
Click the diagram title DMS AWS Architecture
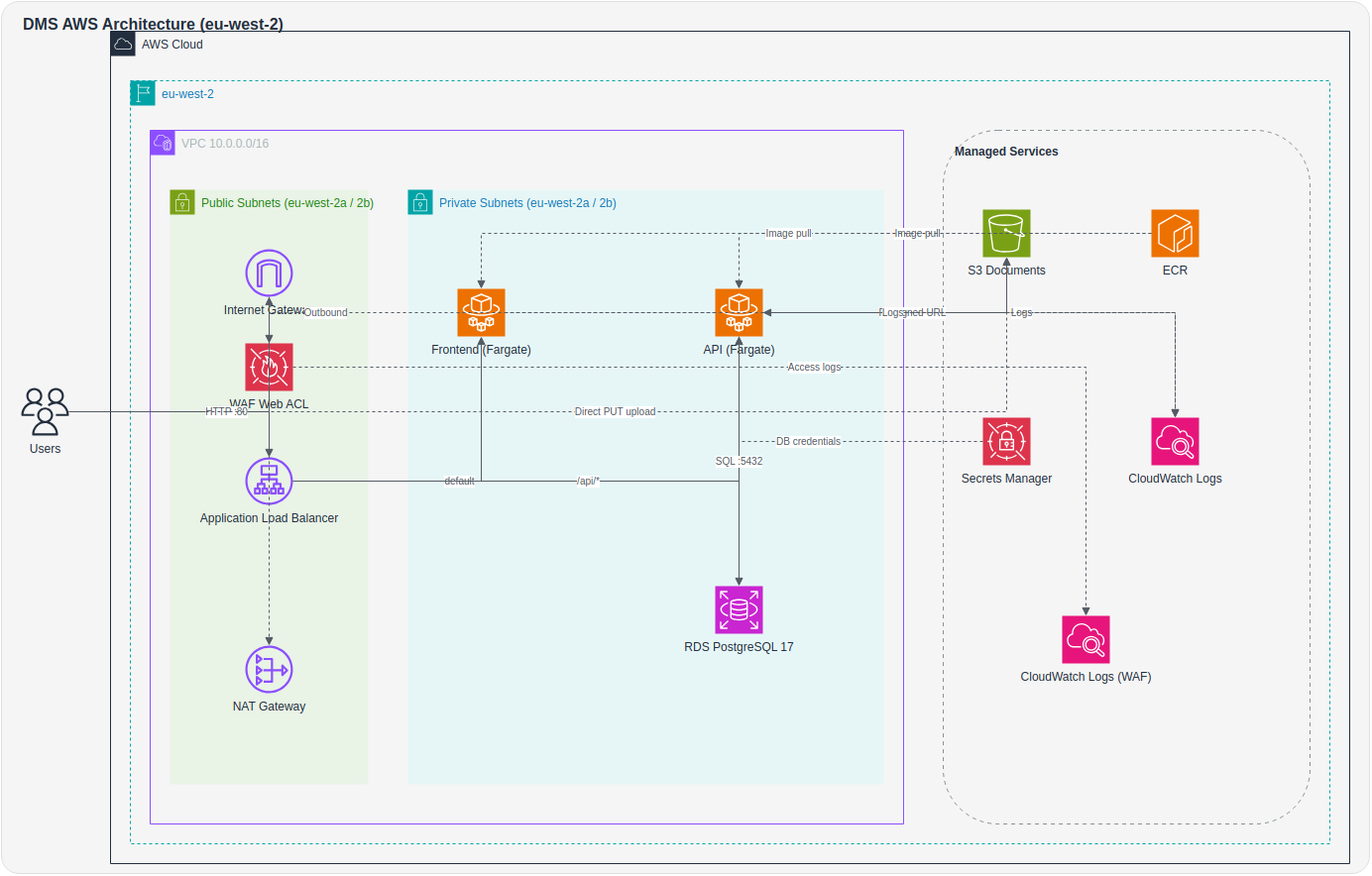[x=153, y=24]
